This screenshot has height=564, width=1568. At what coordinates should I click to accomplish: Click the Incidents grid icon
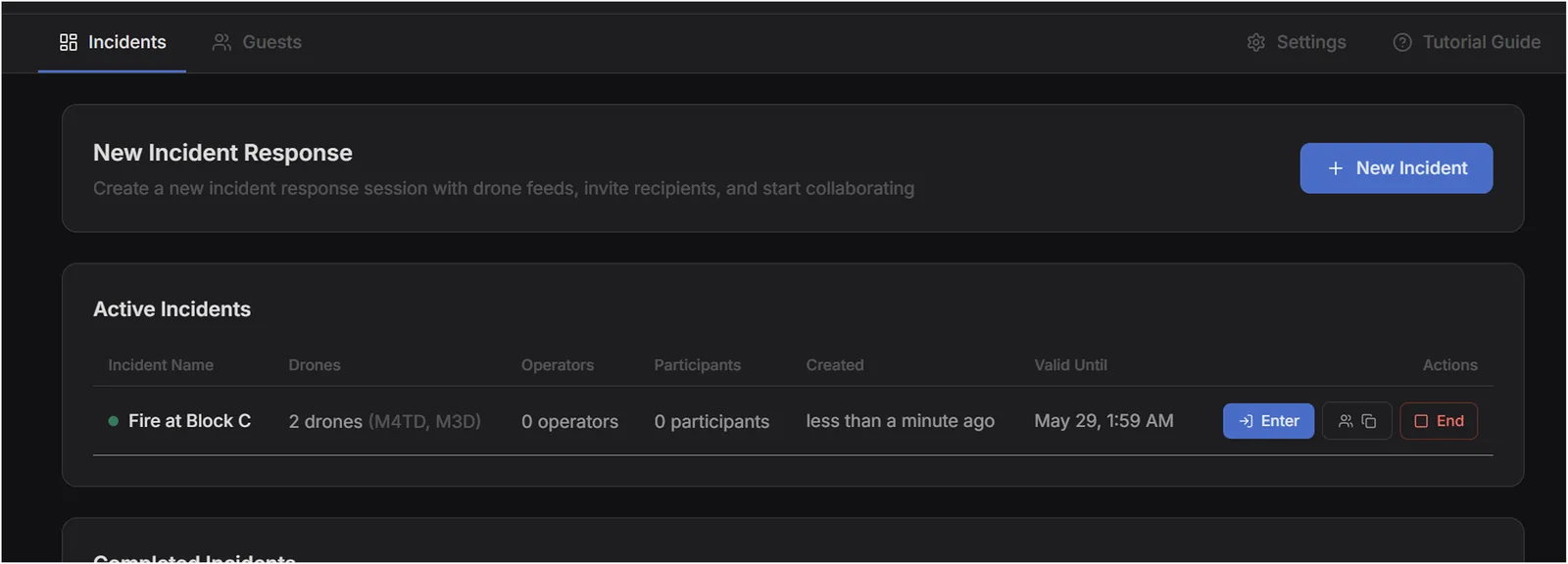[x=69, y=42]
